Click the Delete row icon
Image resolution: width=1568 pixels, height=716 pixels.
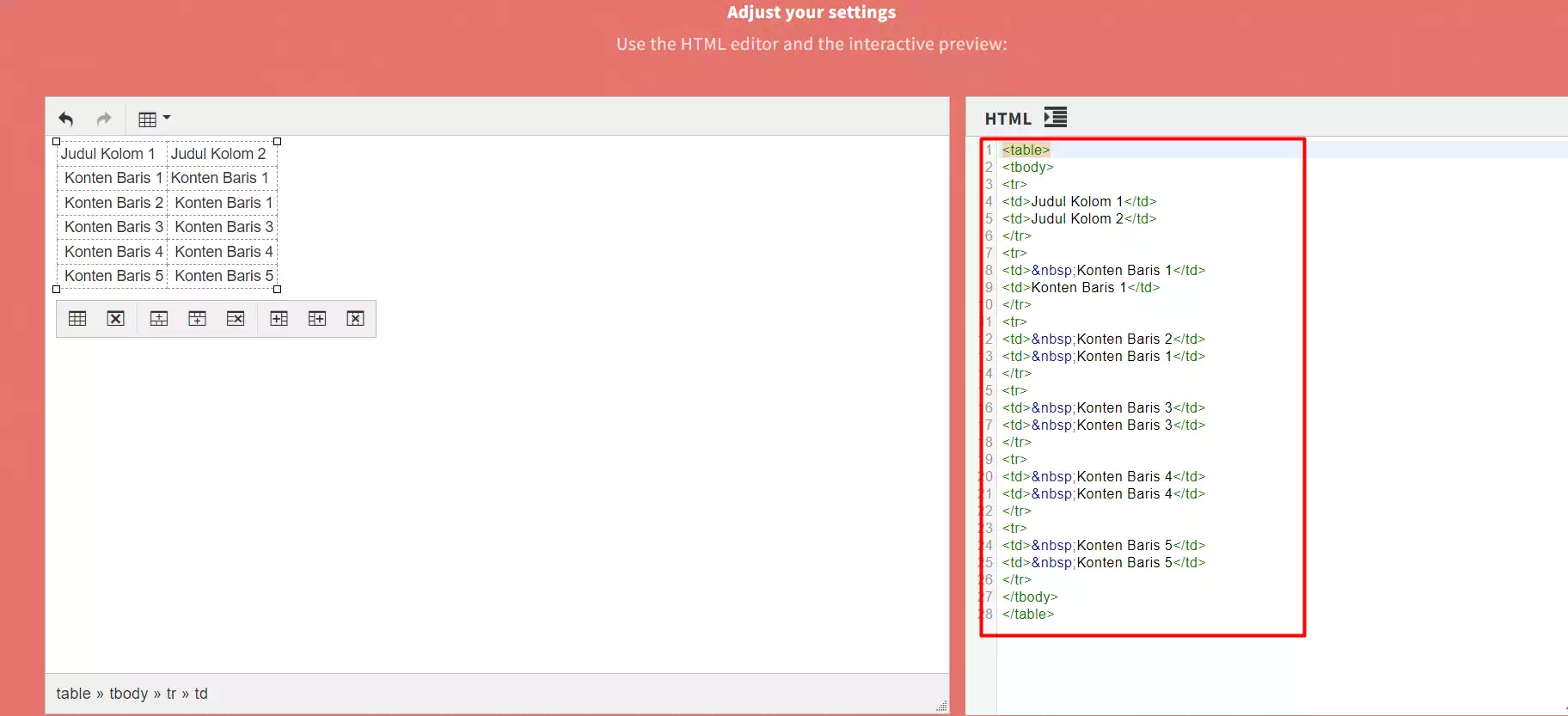click(236, 319)
